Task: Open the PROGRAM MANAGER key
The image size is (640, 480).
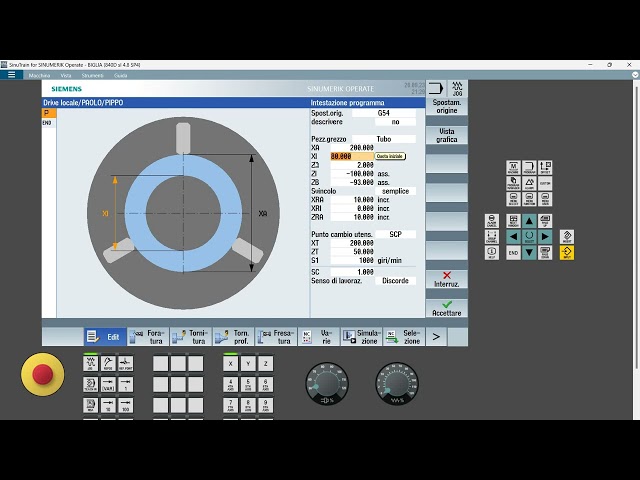Action: click(513, 183)
